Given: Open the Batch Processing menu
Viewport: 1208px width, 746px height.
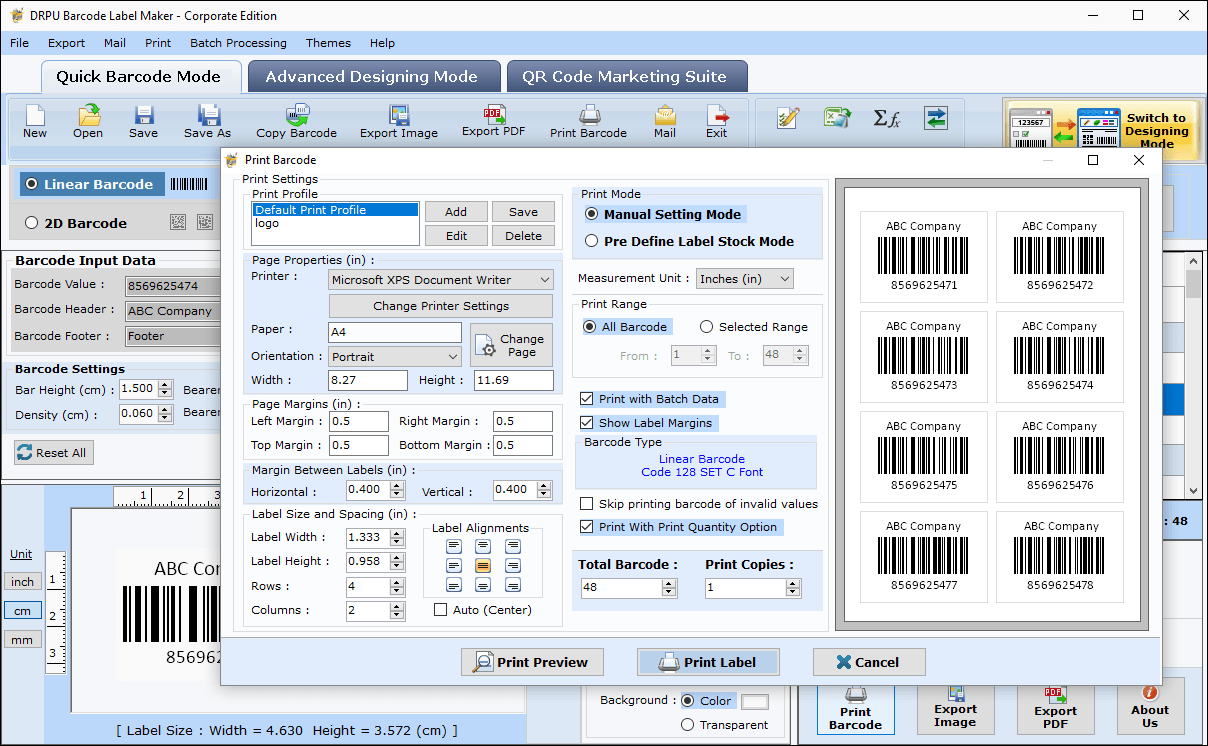Looking at the screenshot, I should (x=238, y=43).
